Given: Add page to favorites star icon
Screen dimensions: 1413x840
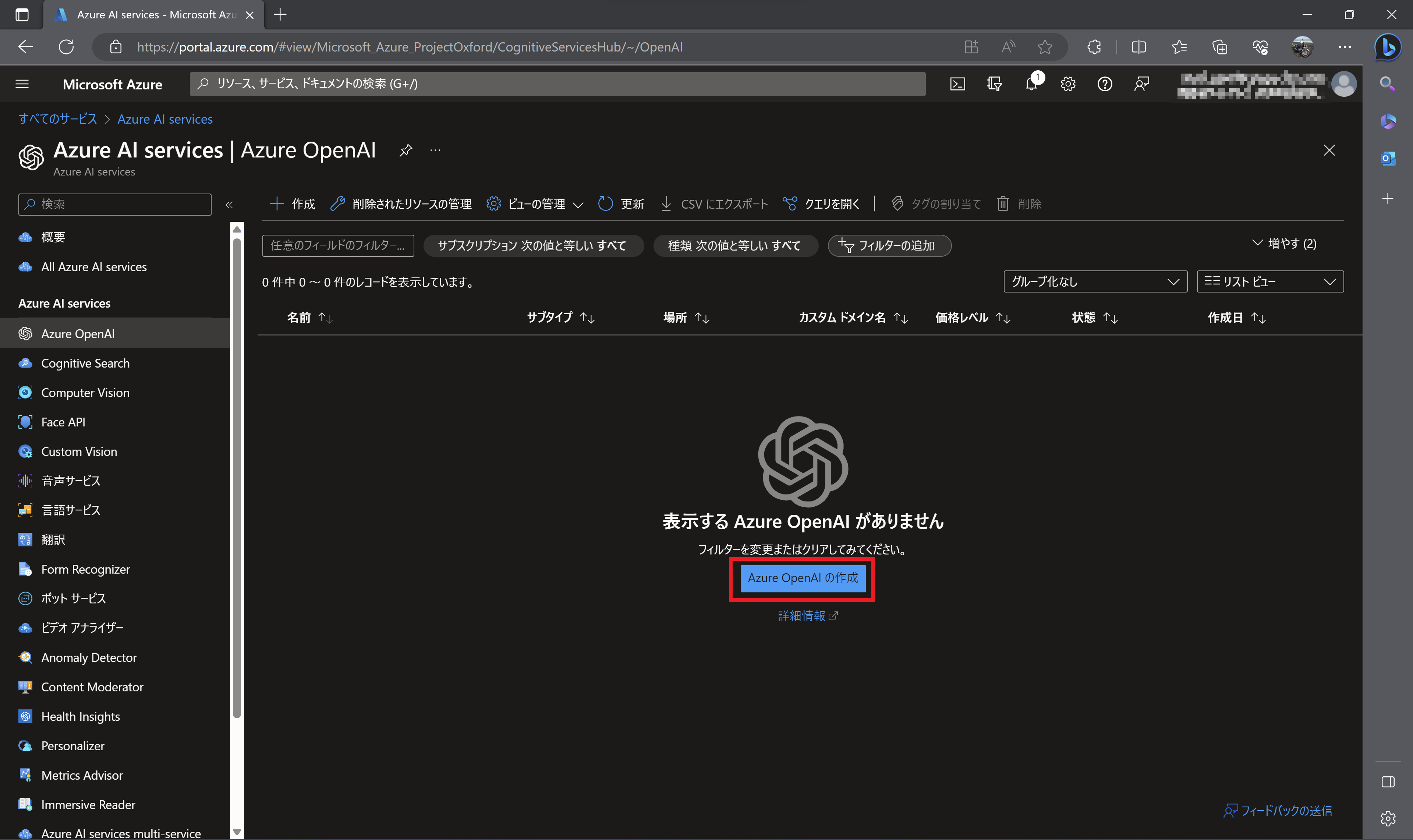Looking at the screenshot, I should 1045,47.
